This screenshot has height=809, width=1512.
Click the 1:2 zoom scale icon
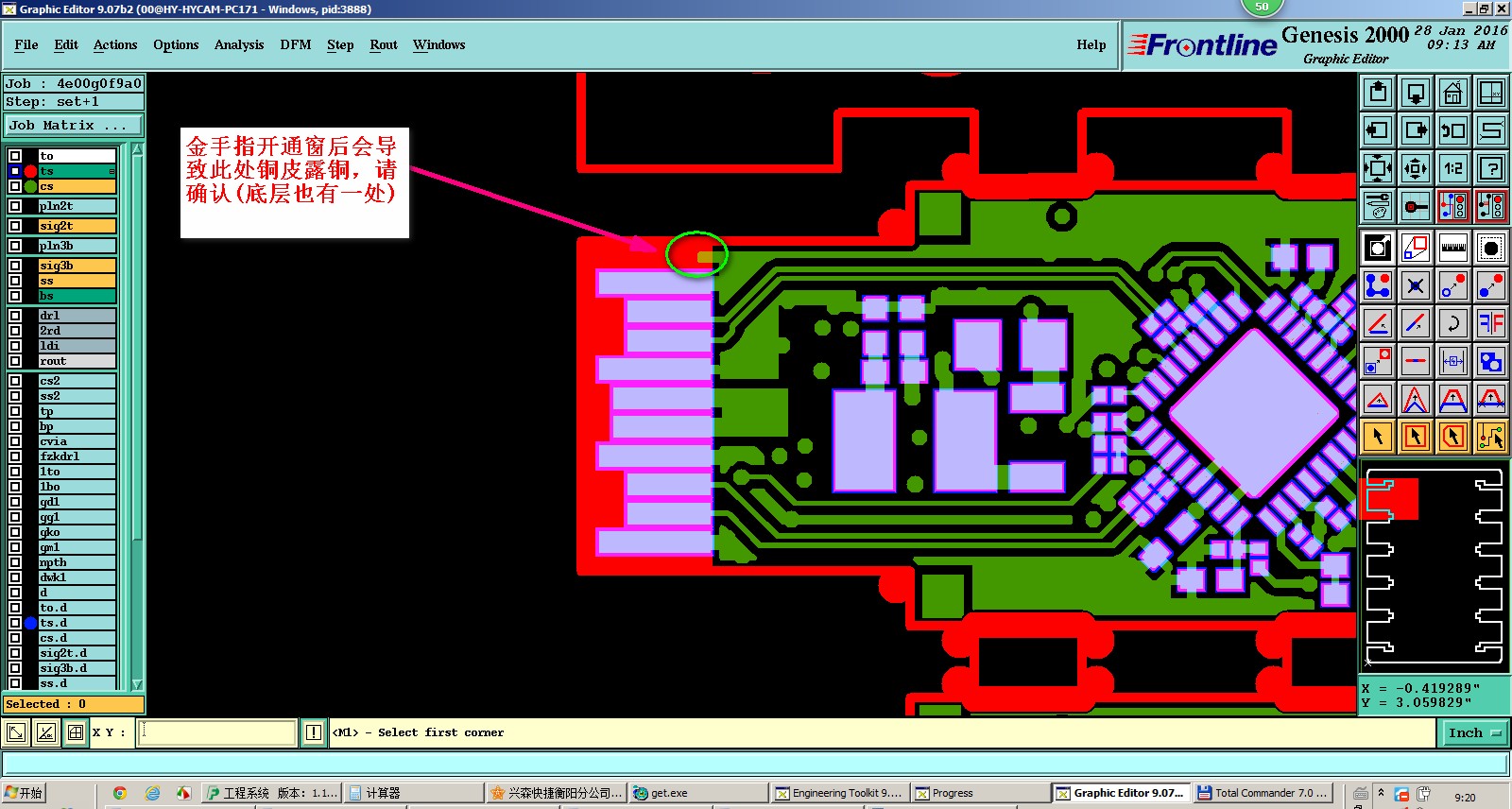[1453, 168]
